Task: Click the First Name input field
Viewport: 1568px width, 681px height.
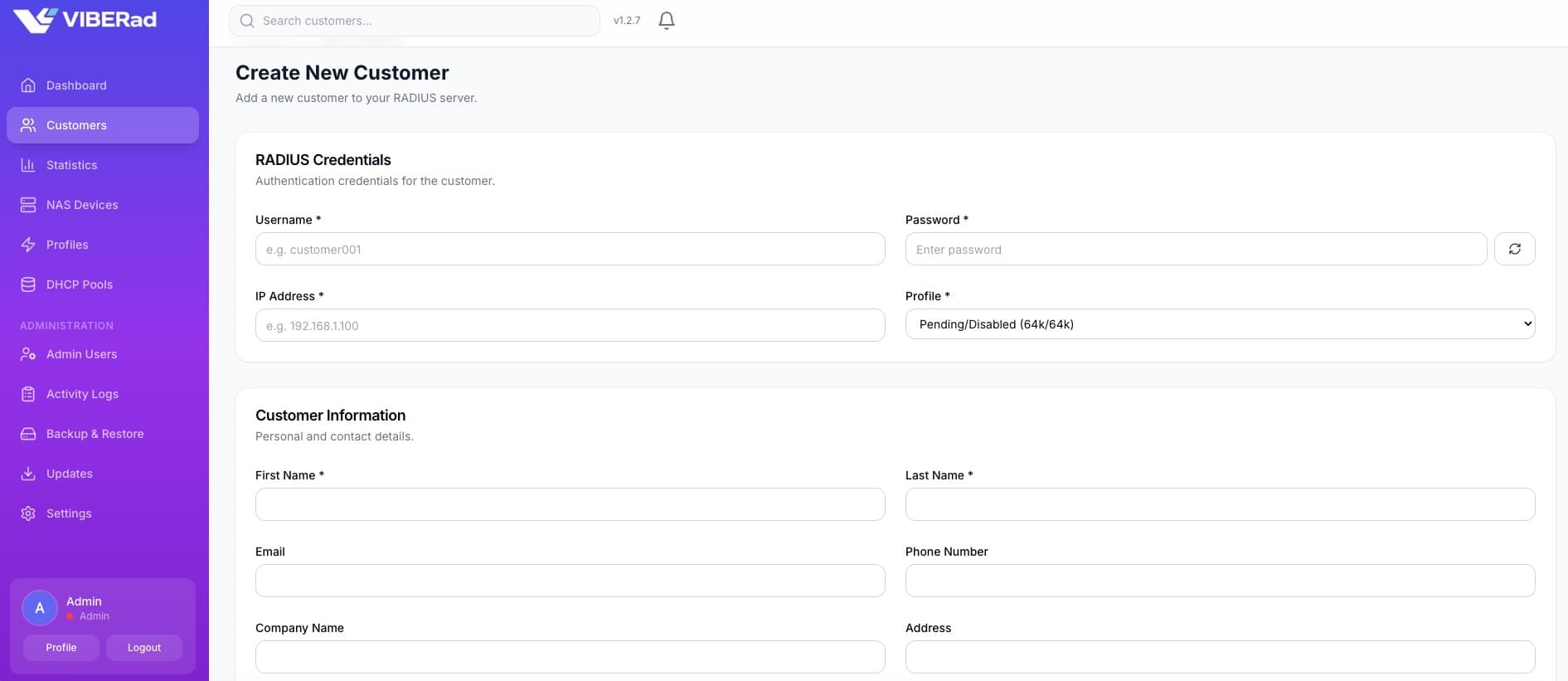Action: tap(570, 504)
